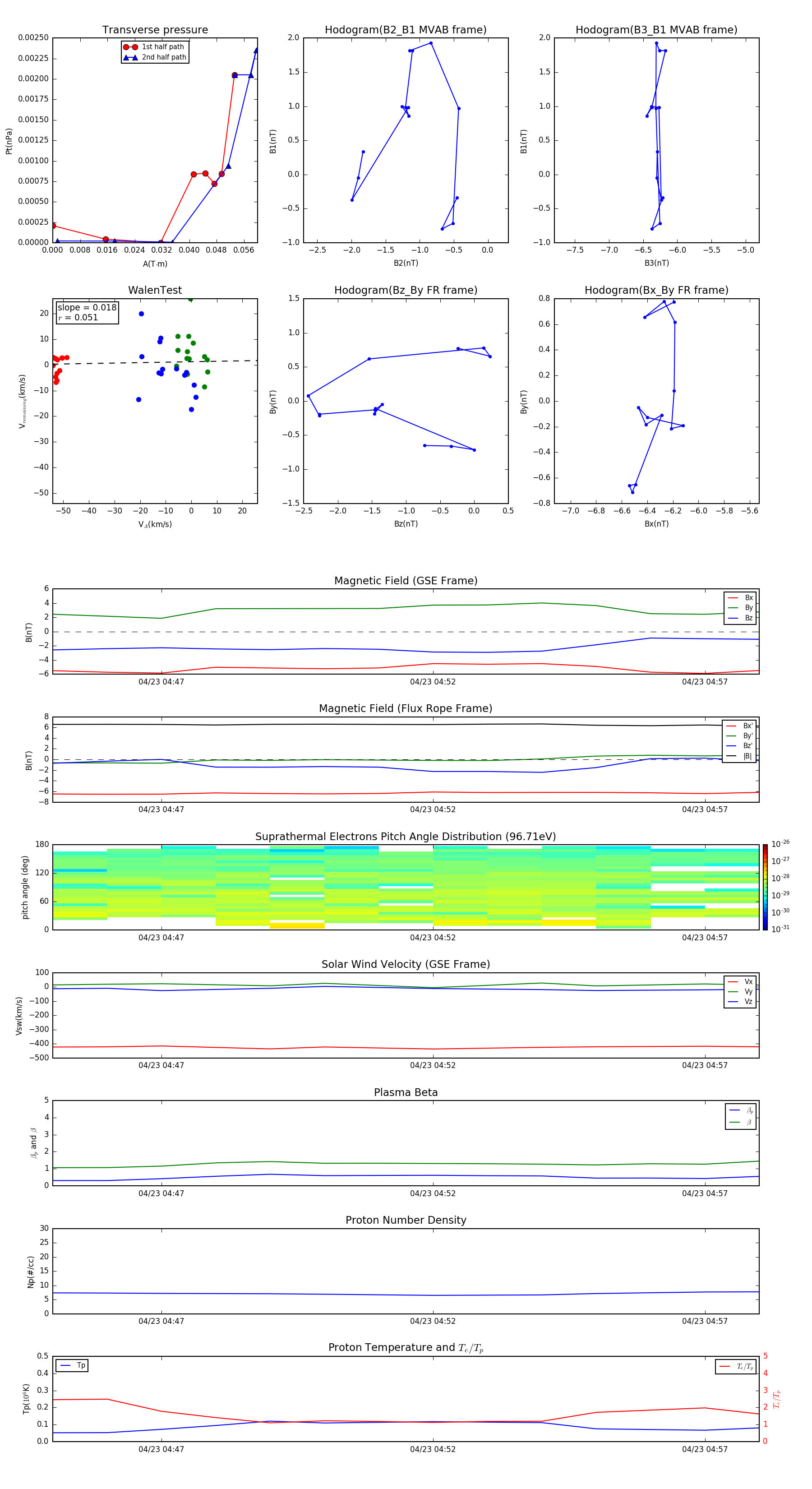812x1489 pixels.
Task: Click the "Magnetic Field (Flux Rope Frame)" title
Action: 406,709
